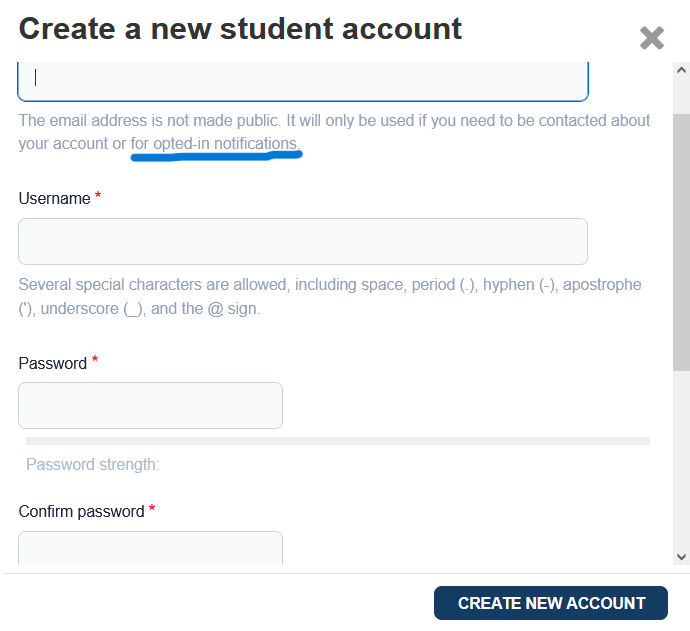Click the 'email address is not made public' note
690x631 pixels.
[x=334, y=121]
